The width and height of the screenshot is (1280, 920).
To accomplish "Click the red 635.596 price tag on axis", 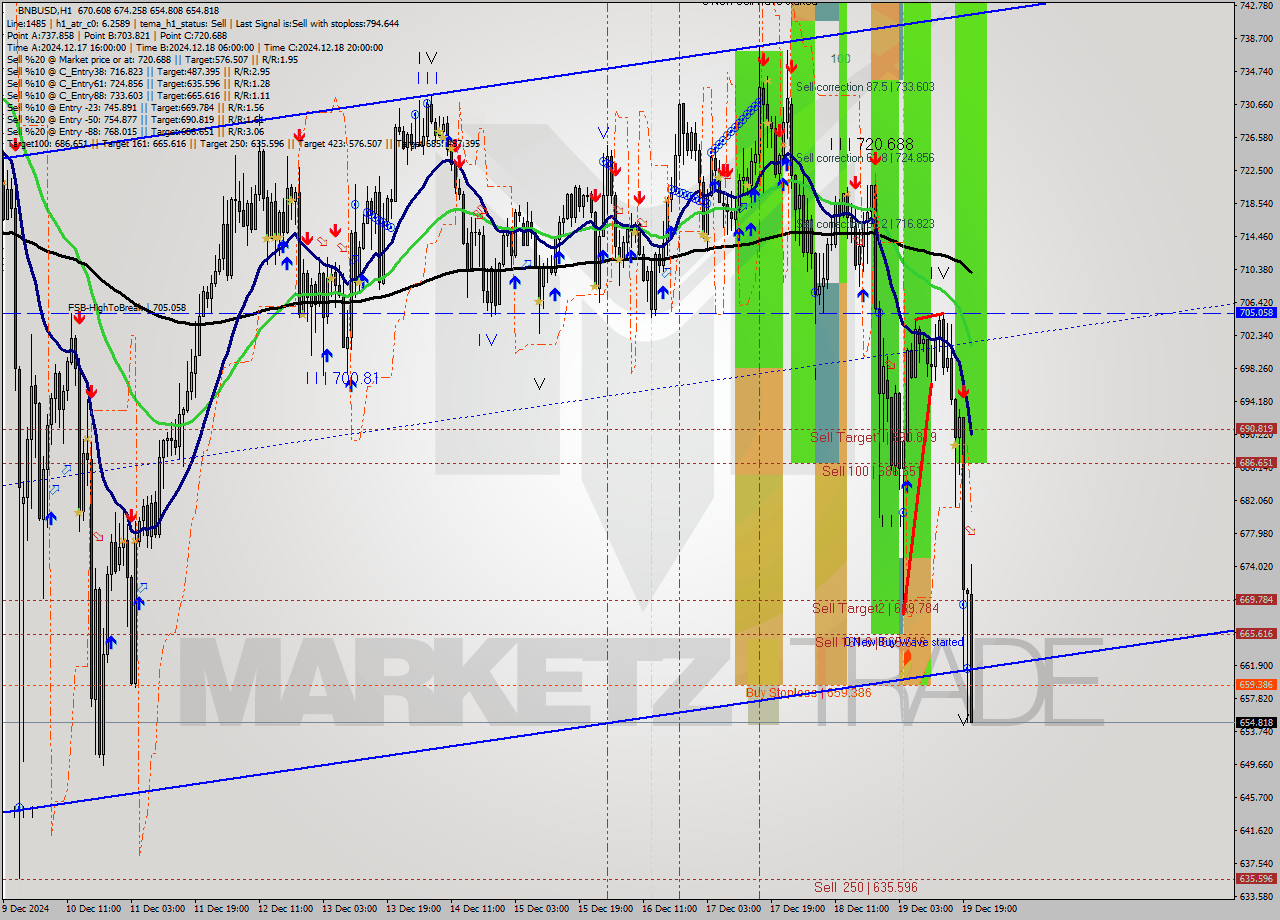I will tap(1256, 879).
